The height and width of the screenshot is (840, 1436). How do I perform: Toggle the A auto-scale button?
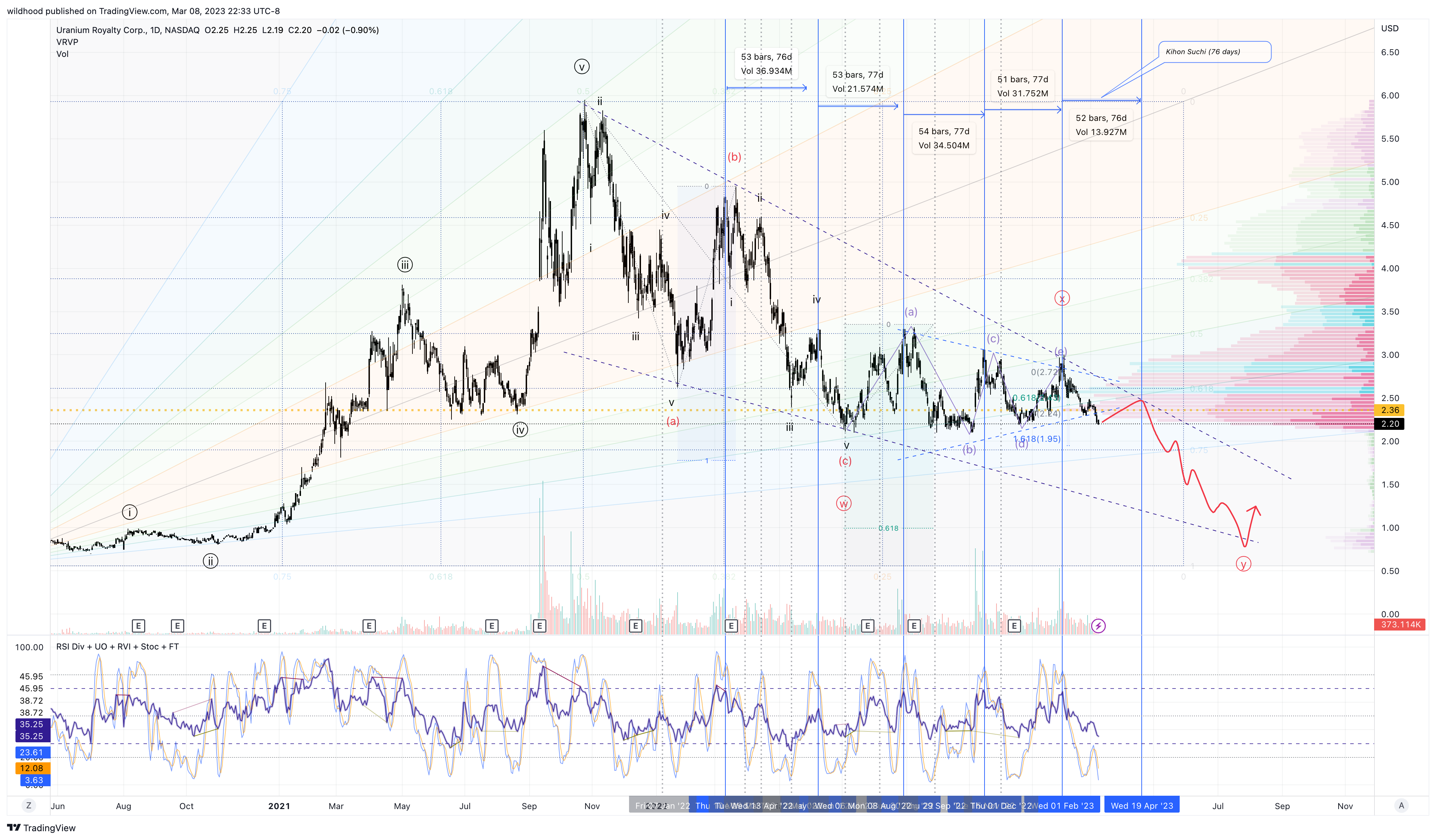click(1401, 805)
